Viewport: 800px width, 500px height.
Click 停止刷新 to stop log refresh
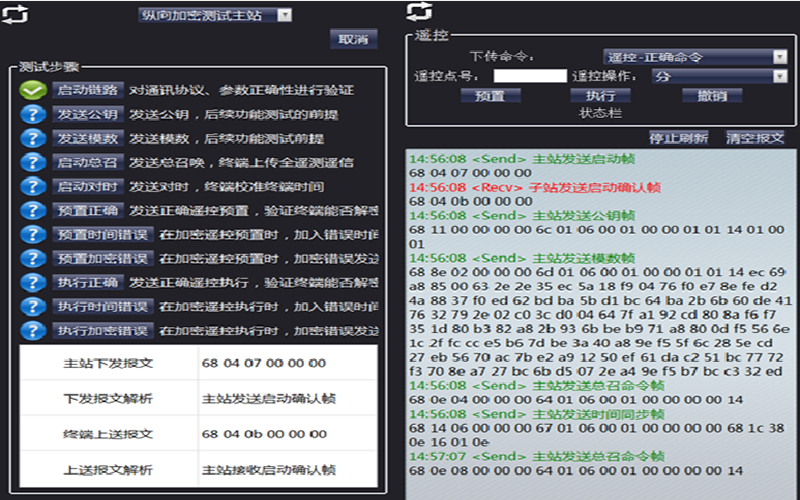(678, 138)
